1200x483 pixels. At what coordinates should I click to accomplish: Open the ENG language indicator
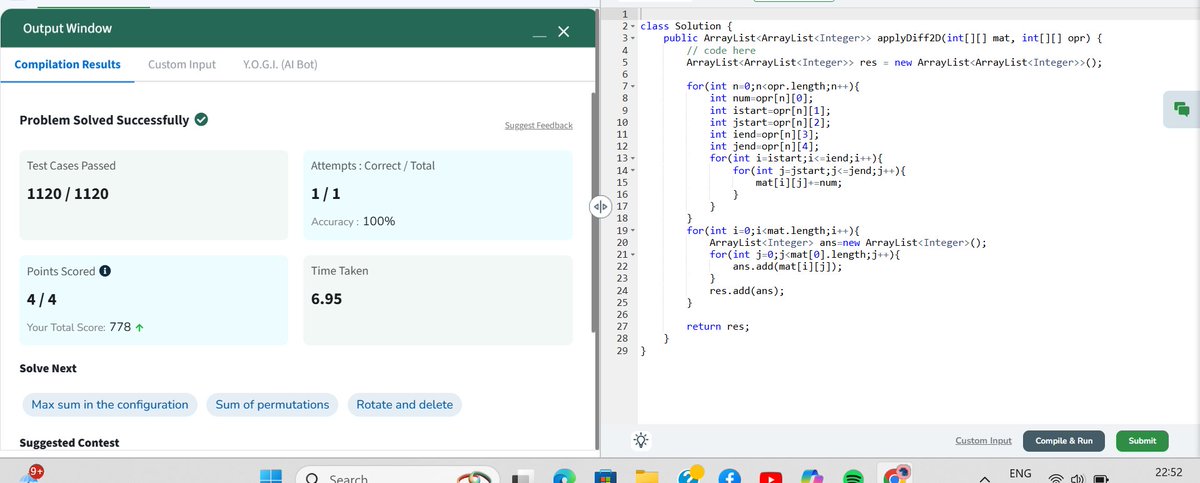[x=1021, y=472]
